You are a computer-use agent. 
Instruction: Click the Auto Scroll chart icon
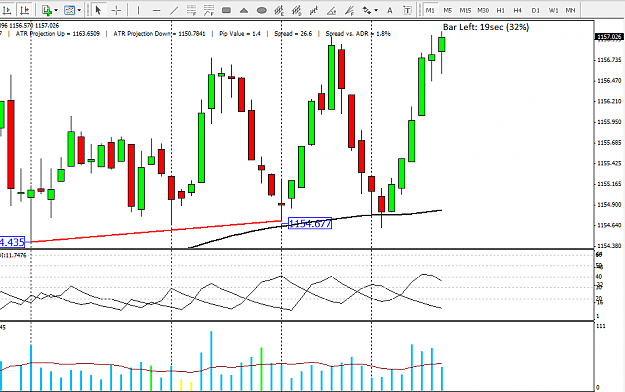click(7, 10)
